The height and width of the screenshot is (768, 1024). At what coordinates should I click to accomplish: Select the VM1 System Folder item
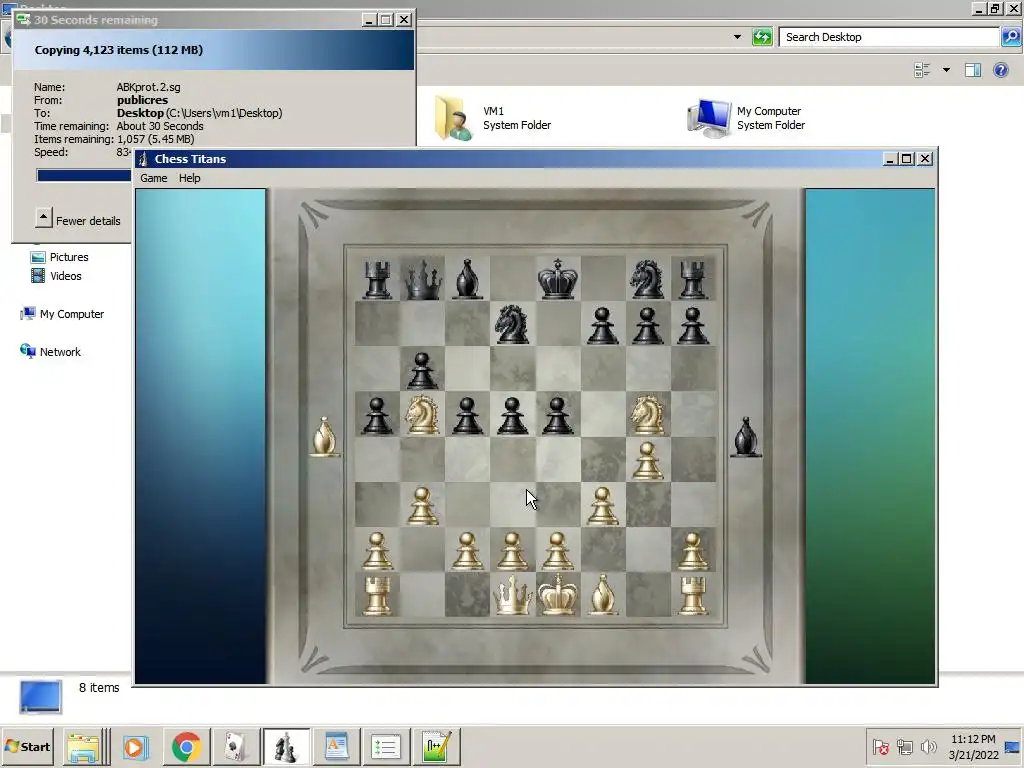(x=494, y=118)
